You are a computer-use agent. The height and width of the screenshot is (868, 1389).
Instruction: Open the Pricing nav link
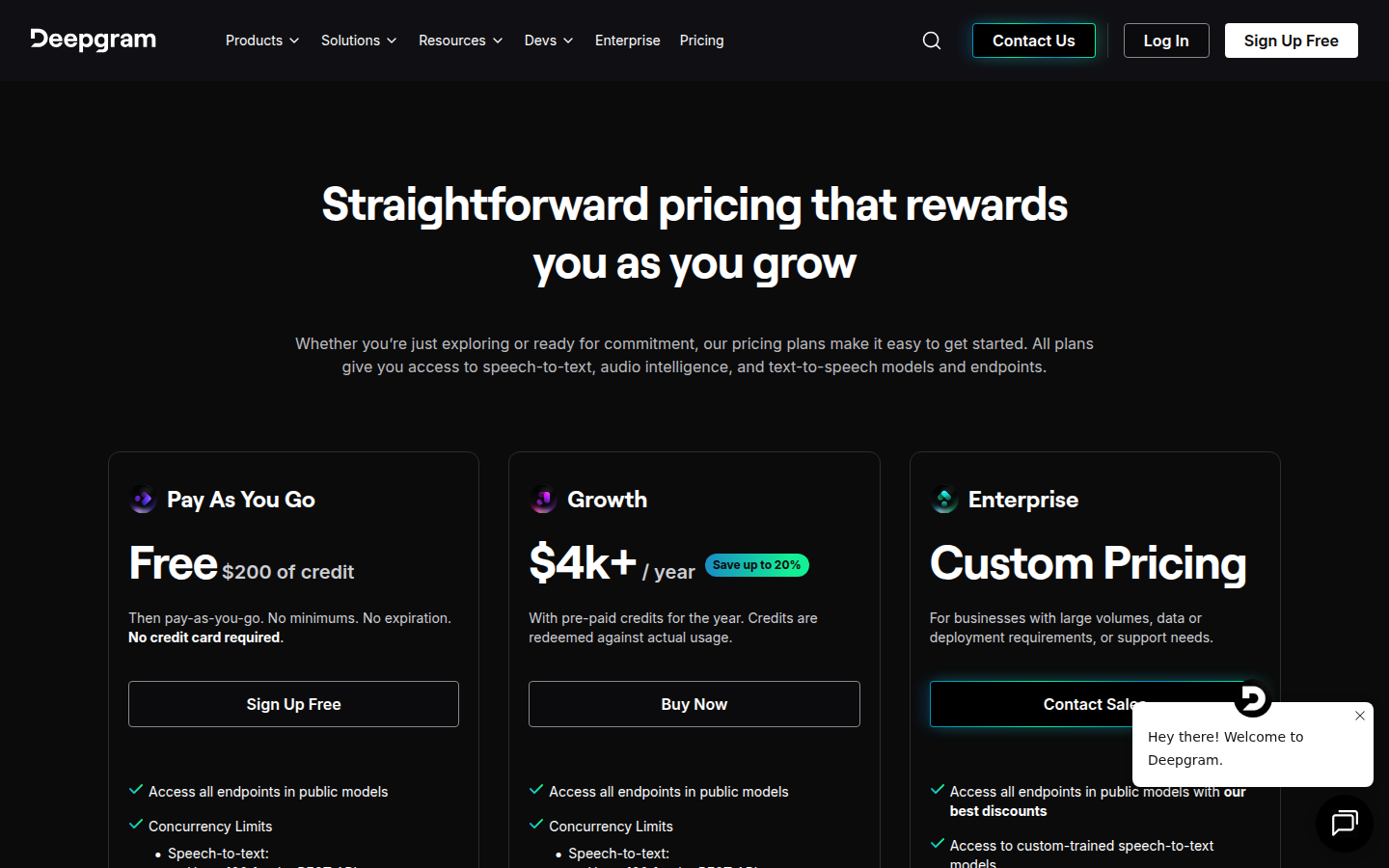click(701, 41)
